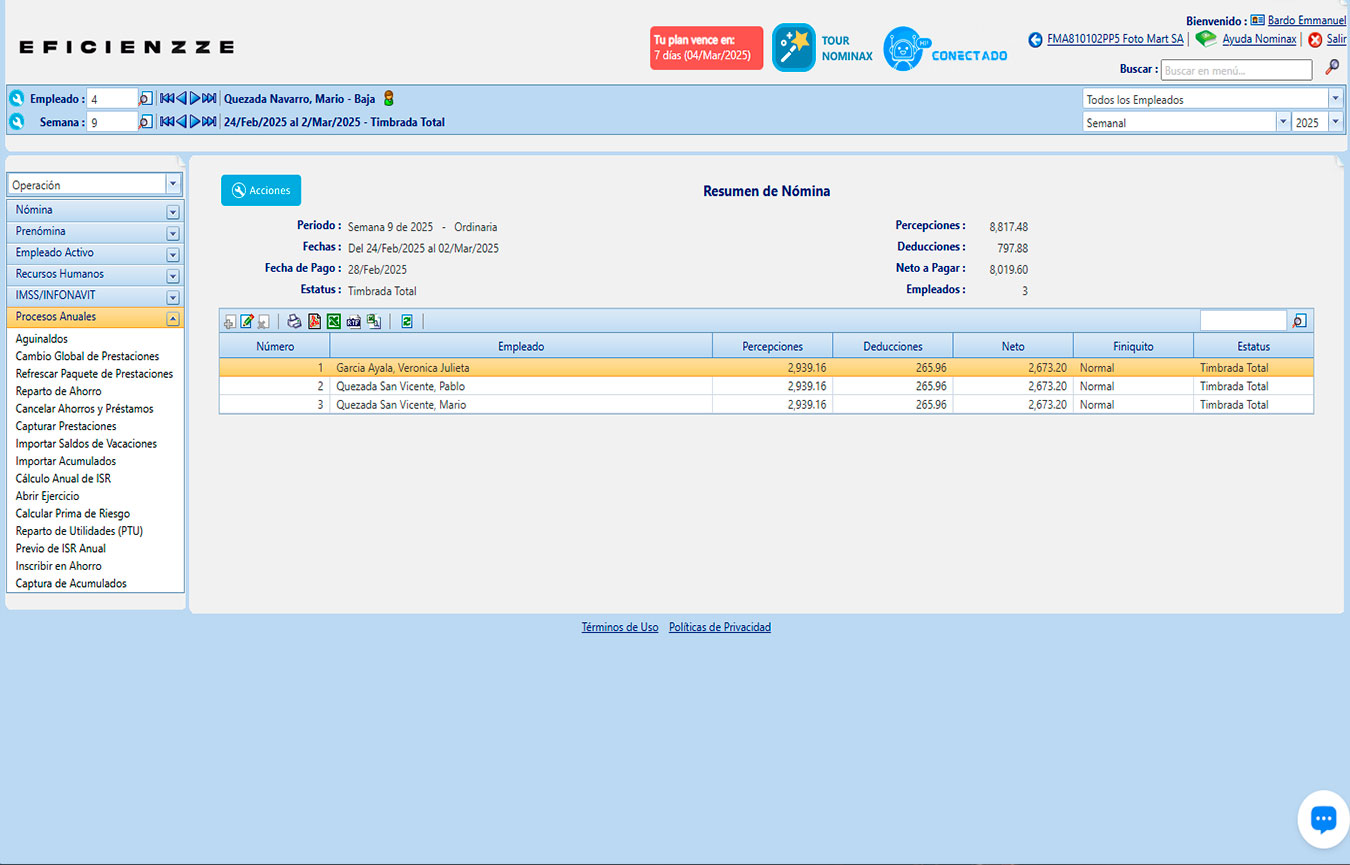Print the payroll summary grid

click(294, 321)
